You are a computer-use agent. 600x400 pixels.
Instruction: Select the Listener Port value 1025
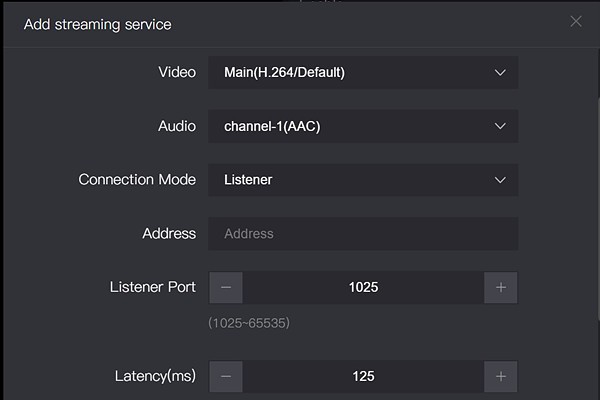[x=363, y=288]
